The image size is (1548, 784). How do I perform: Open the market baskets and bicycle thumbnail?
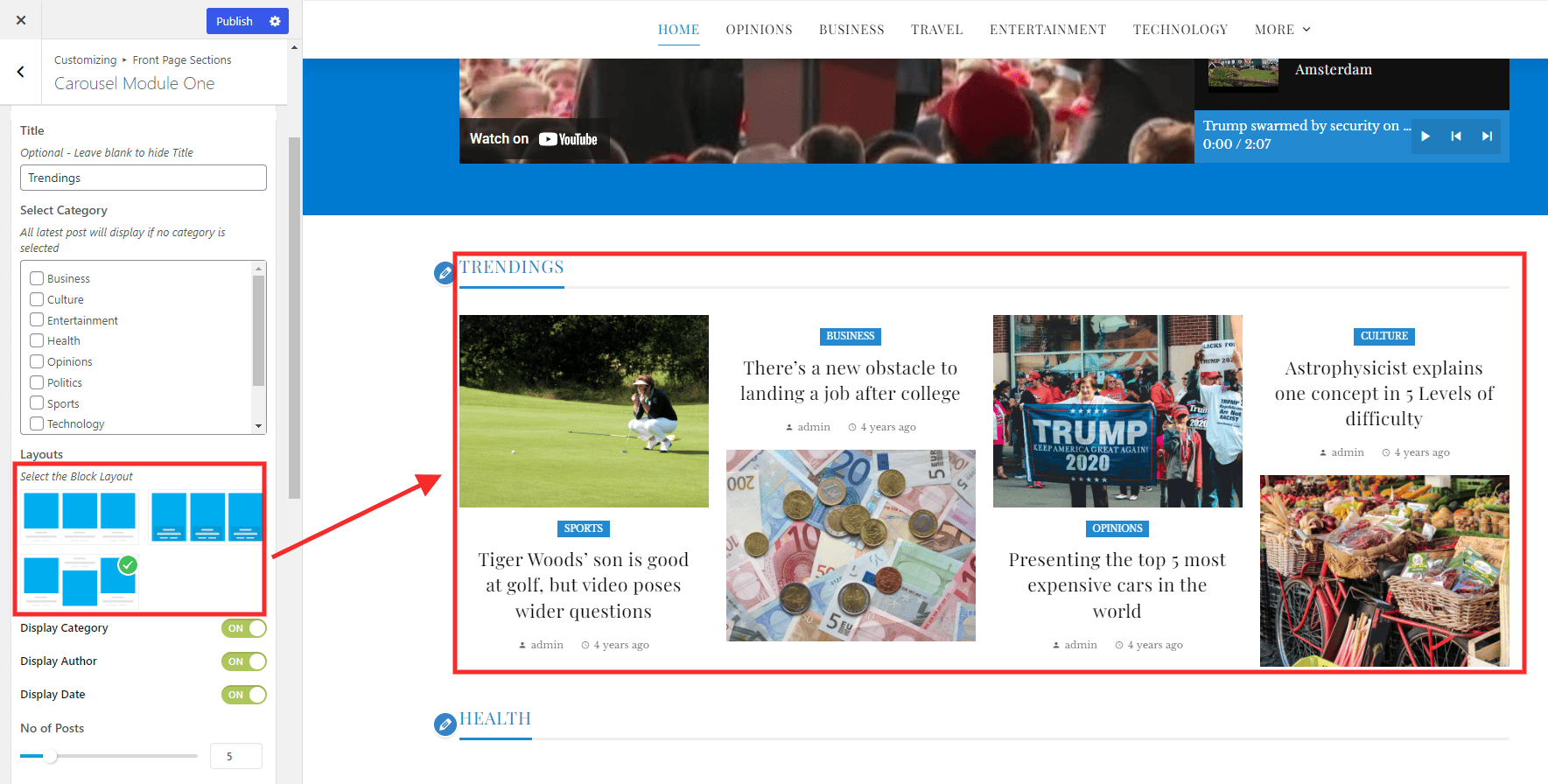pyautogui.click(x=1384, y=570)
